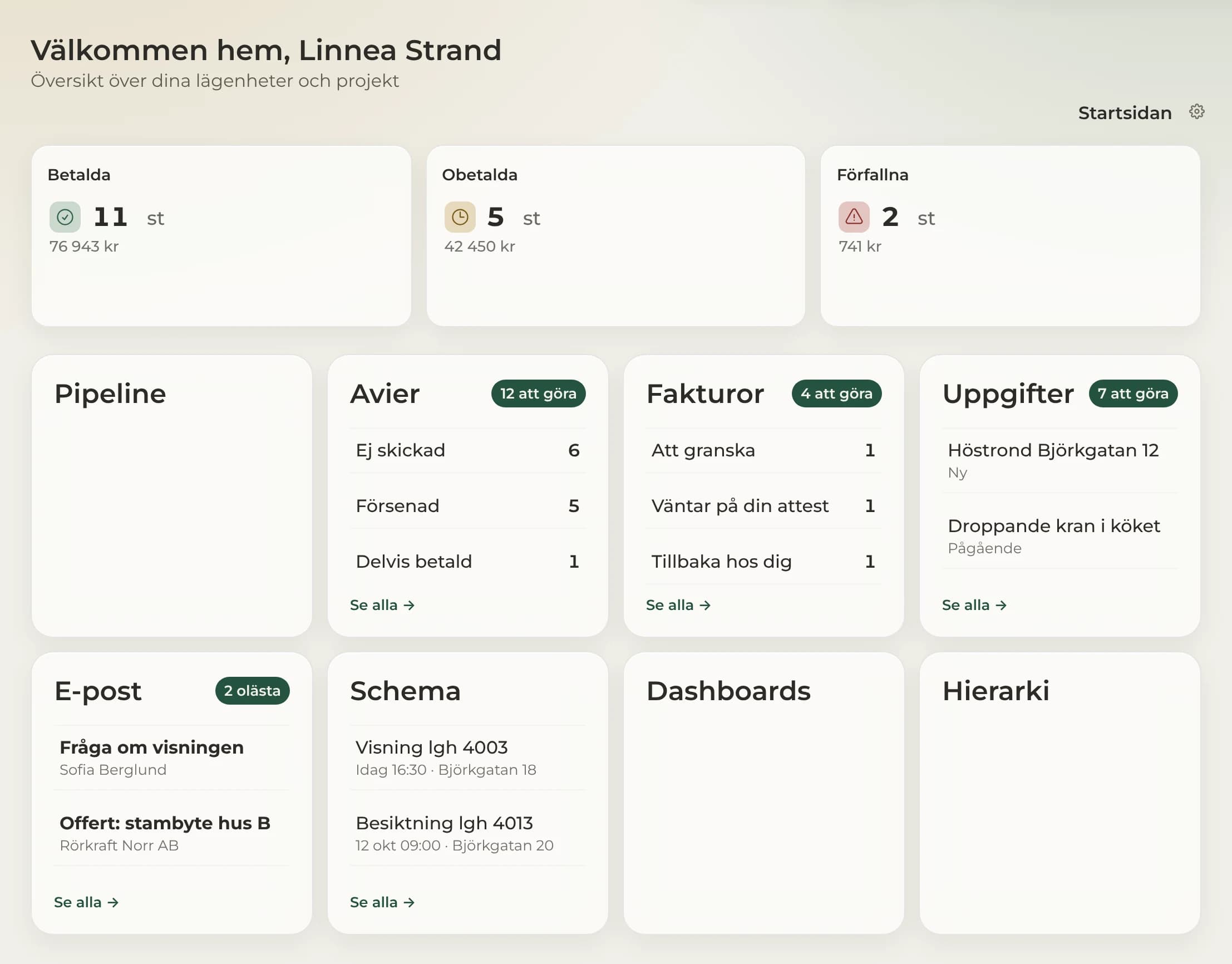Open the Förfallna summary card

[1010, 236]
